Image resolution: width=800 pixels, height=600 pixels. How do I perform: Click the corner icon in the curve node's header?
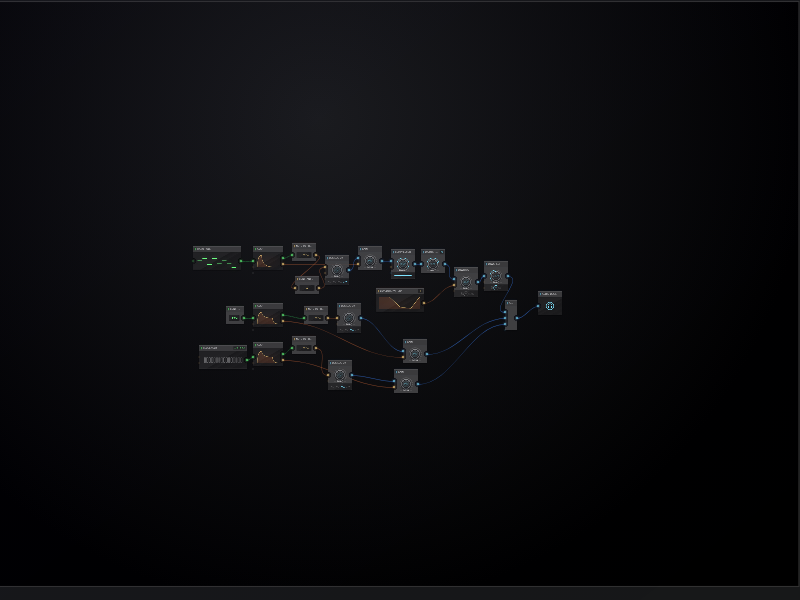(x=420, y=291)
